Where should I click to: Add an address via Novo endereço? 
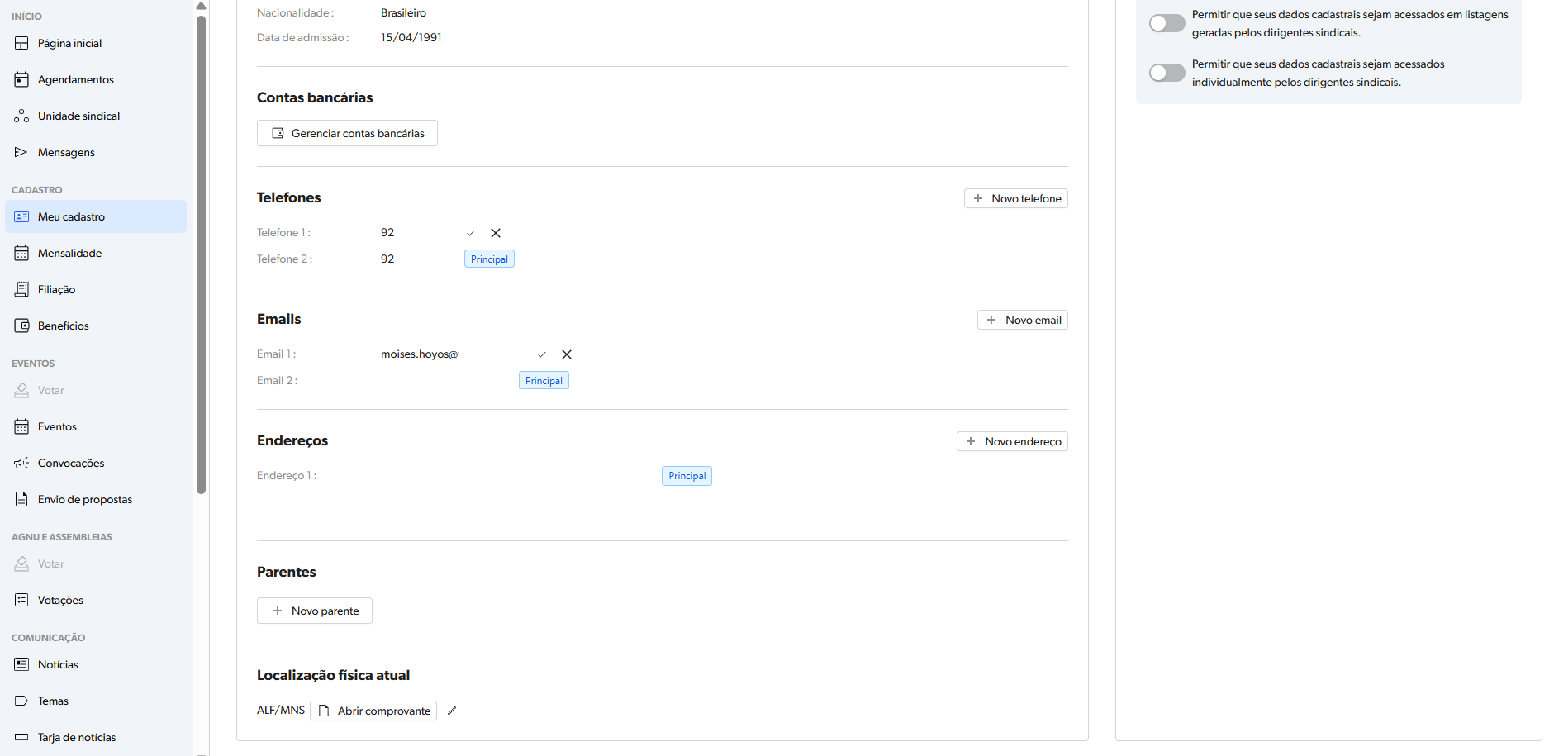pyautogui.click(x=1012, y=441)
